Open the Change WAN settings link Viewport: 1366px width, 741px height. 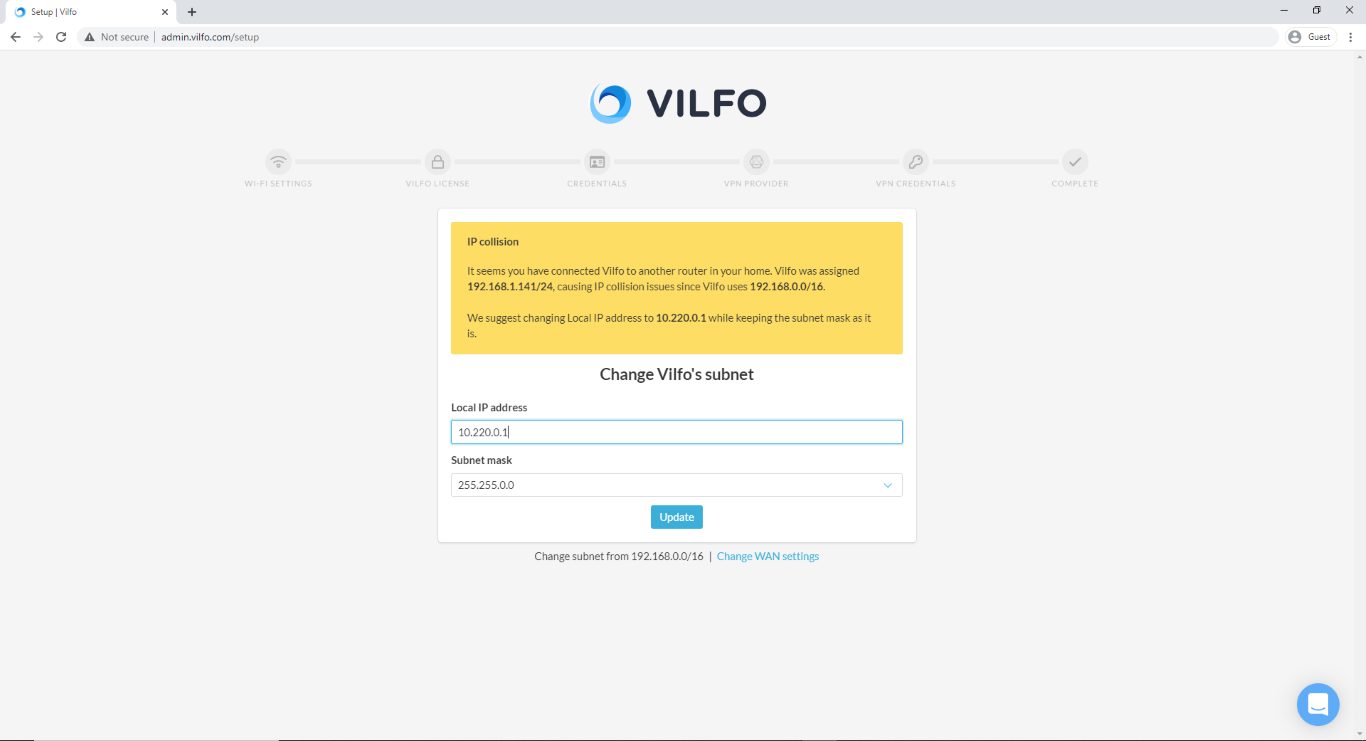768,556
